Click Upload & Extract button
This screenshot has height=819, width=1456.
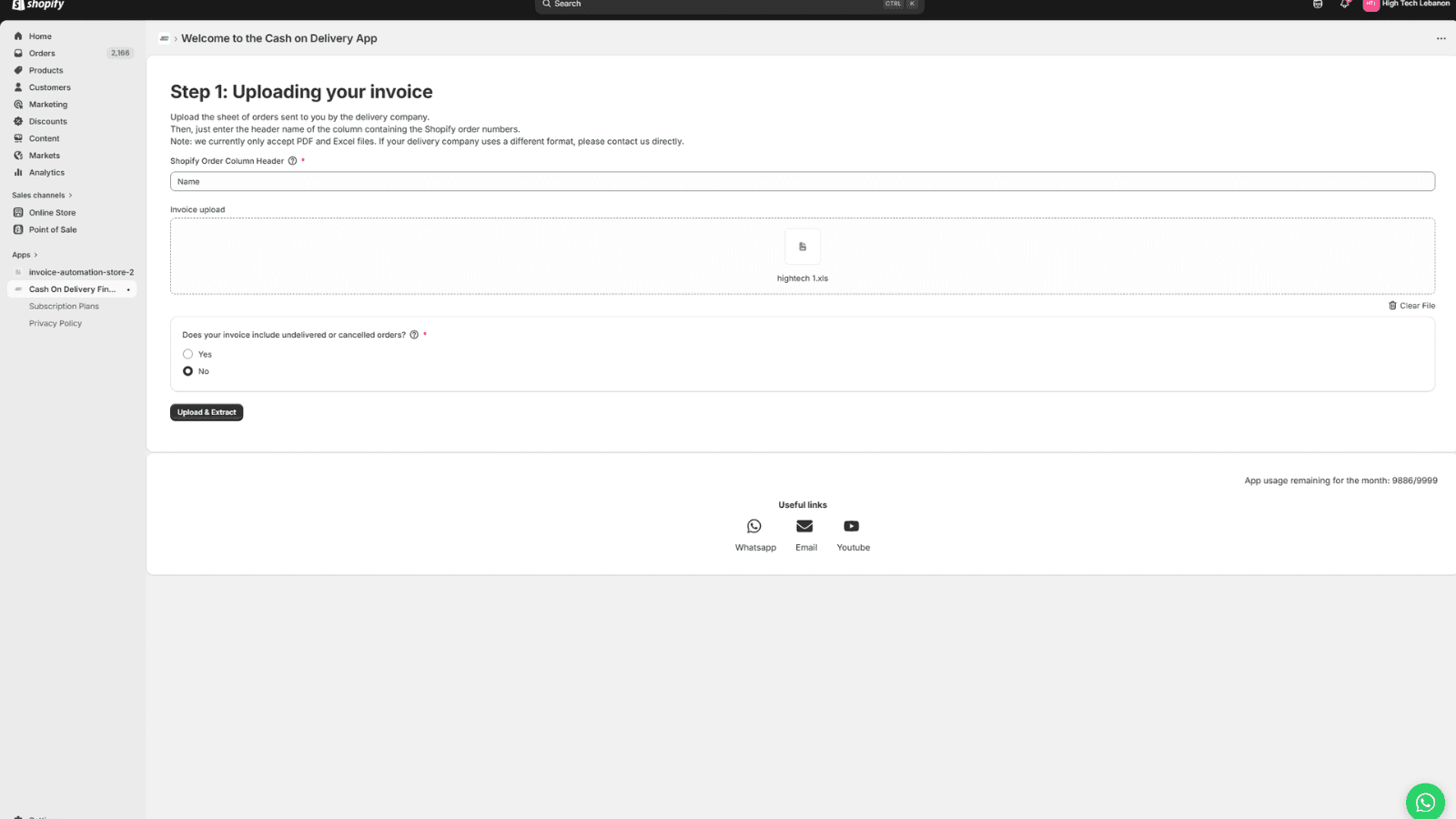tap(207, 412)
